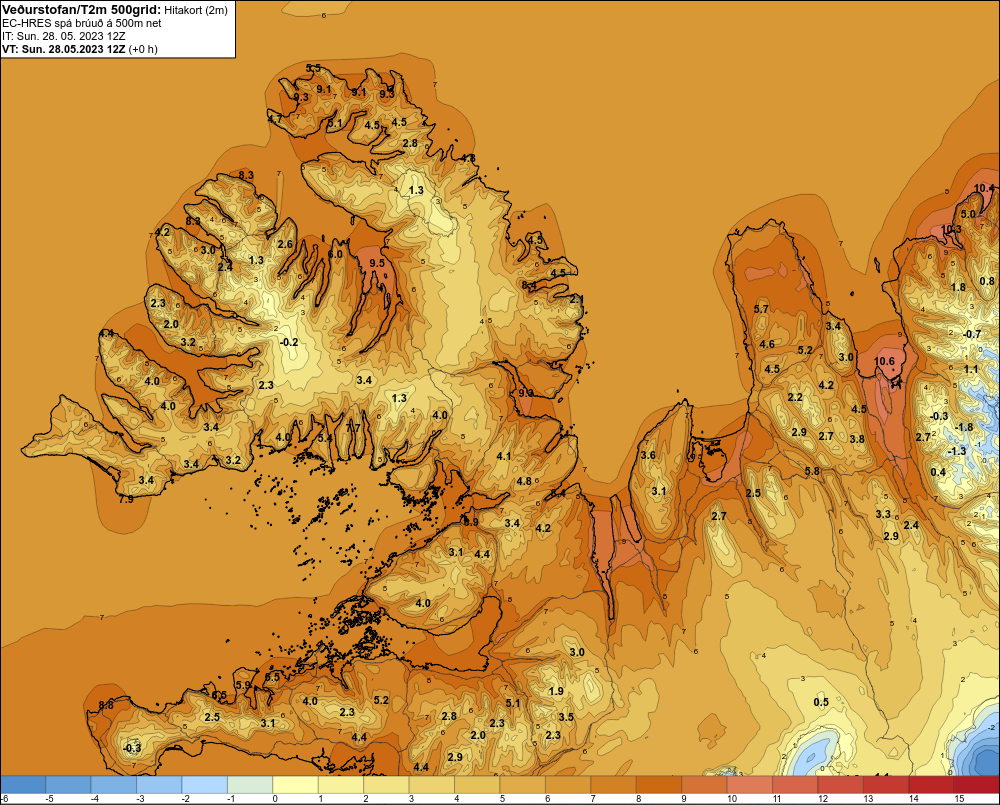1000x805 pixels.
Task: Click 'EC-HRES spá brúuð á 500m net' text
Action: tap(82, 23)
